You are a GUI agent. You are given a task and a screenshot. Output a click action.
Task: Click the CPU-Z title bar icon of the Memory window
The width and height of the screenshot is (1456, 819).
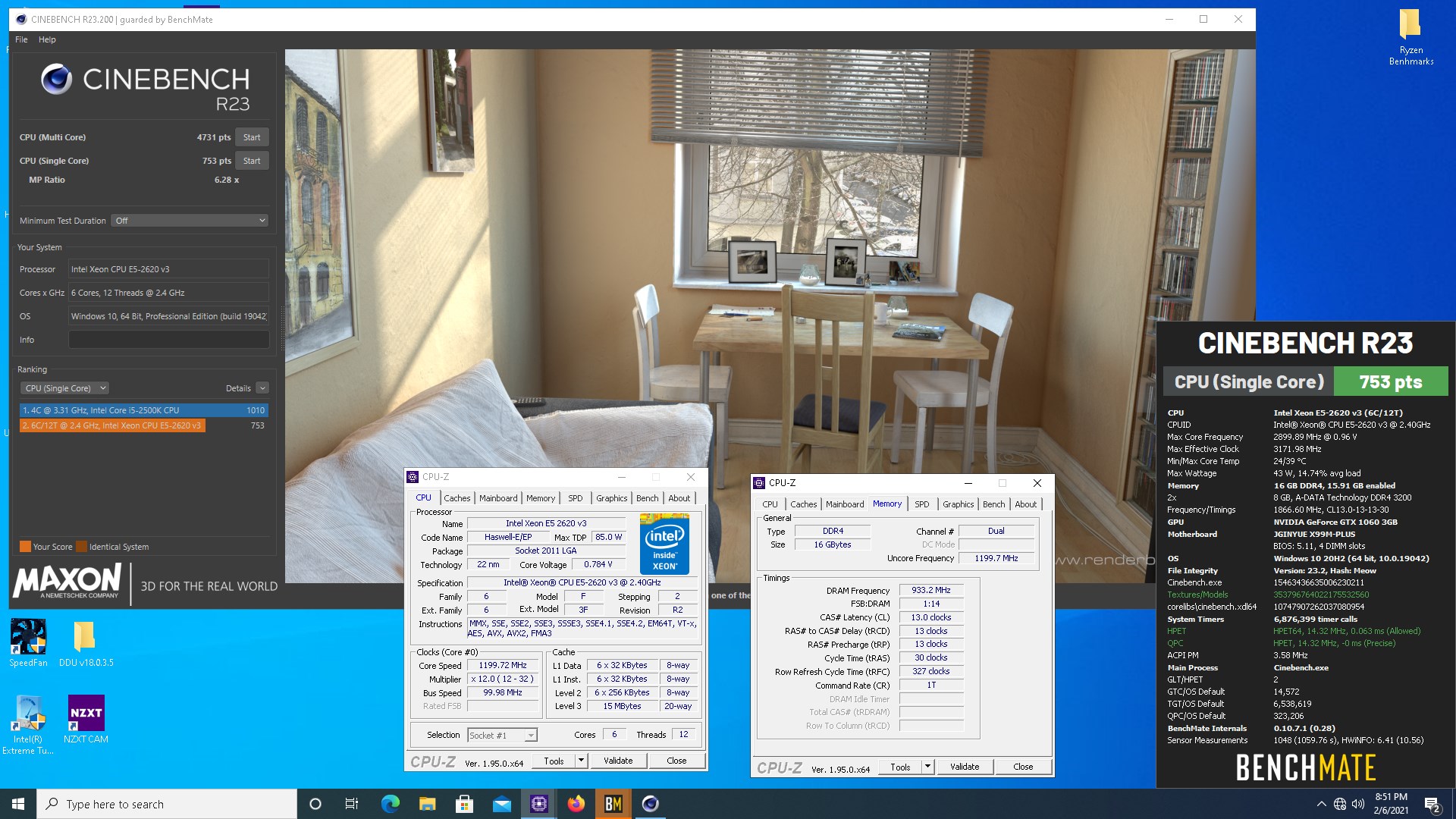point(759,483)
